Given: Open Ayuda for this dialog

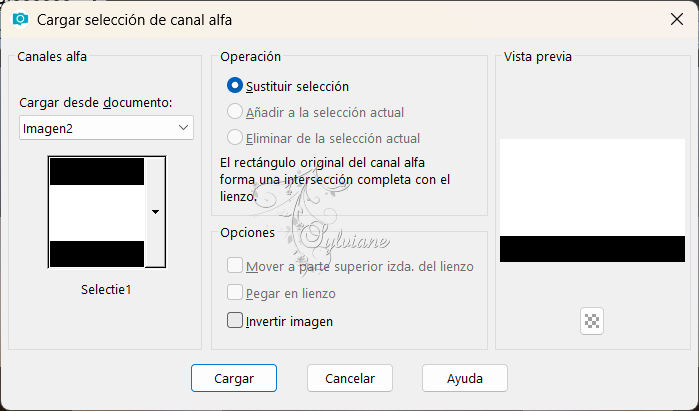Looking at the screenshot, I should 465,378.
